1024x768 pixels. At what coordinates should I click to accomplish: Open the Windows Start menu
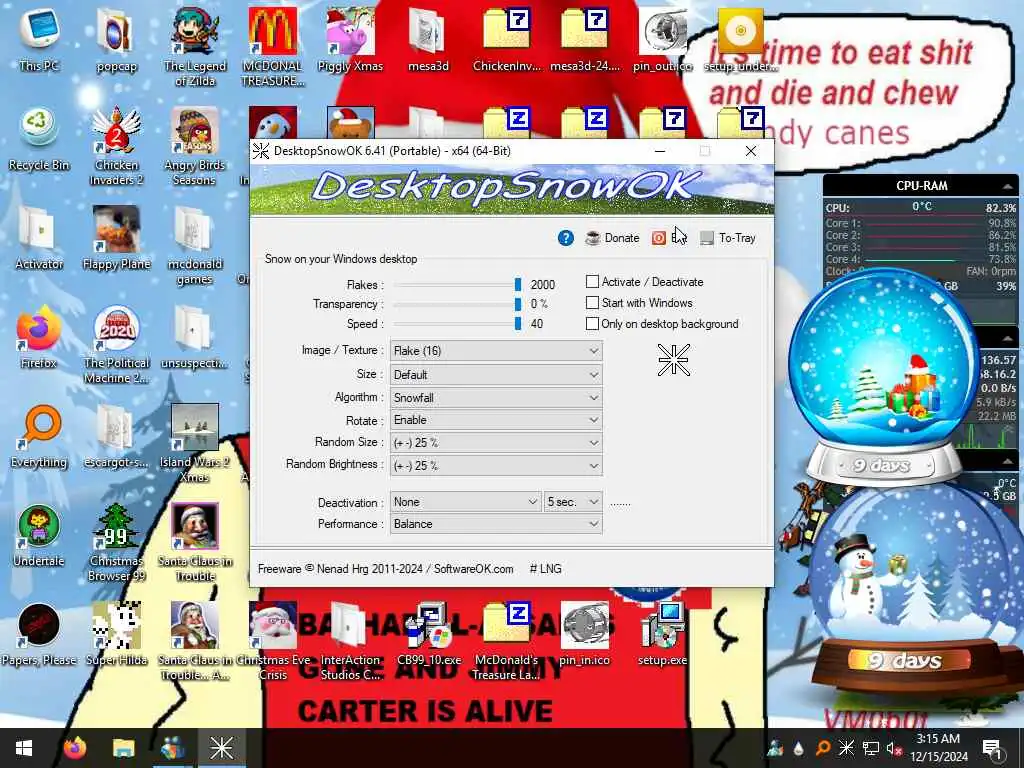tap(24, 748)
